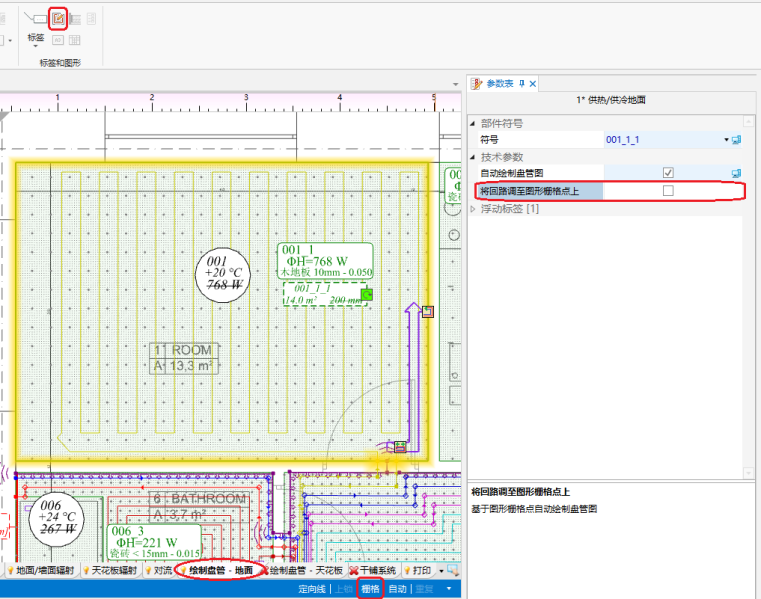Select 将回路调至图形栅格点上 property row label
The height and width of the screenshot is (599, 761).
[529, 191]
